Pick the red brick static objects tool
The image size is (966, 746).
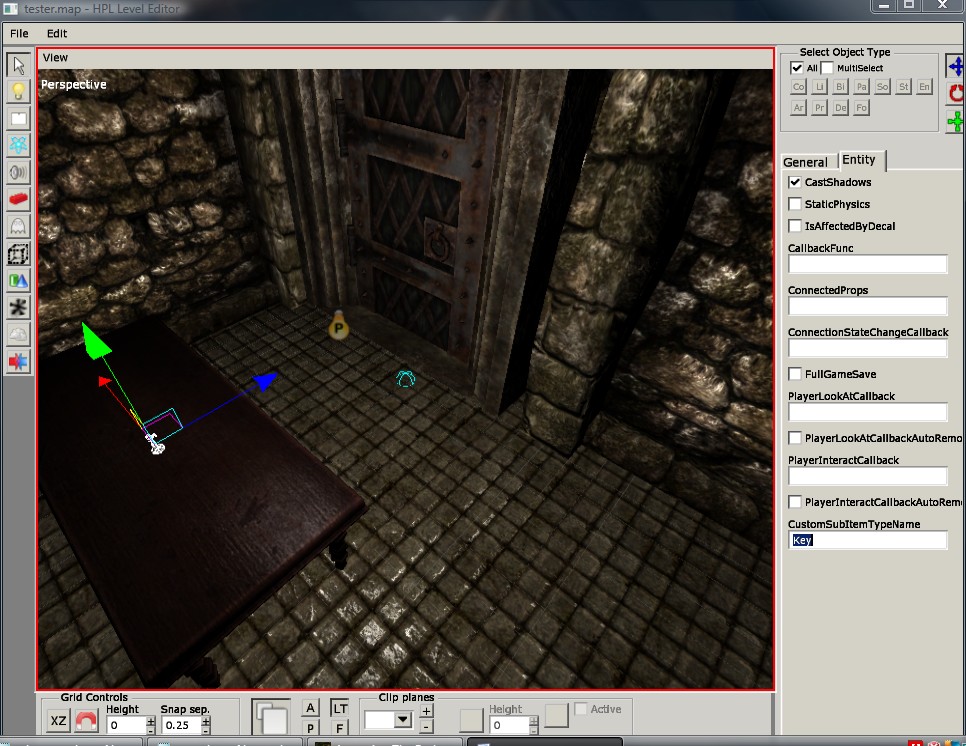coord(18,199)
